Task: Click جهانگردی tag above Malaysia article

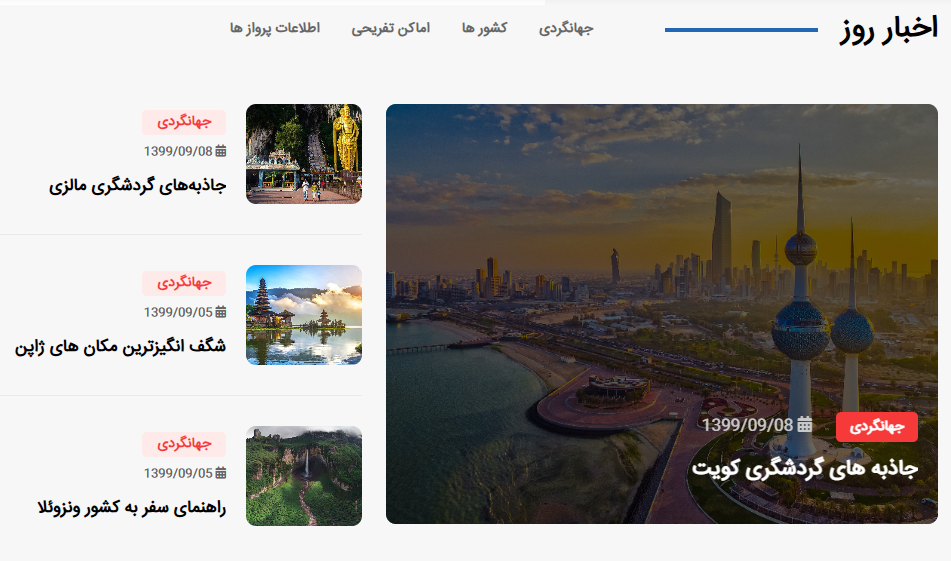Action: [x=184, y=123]
